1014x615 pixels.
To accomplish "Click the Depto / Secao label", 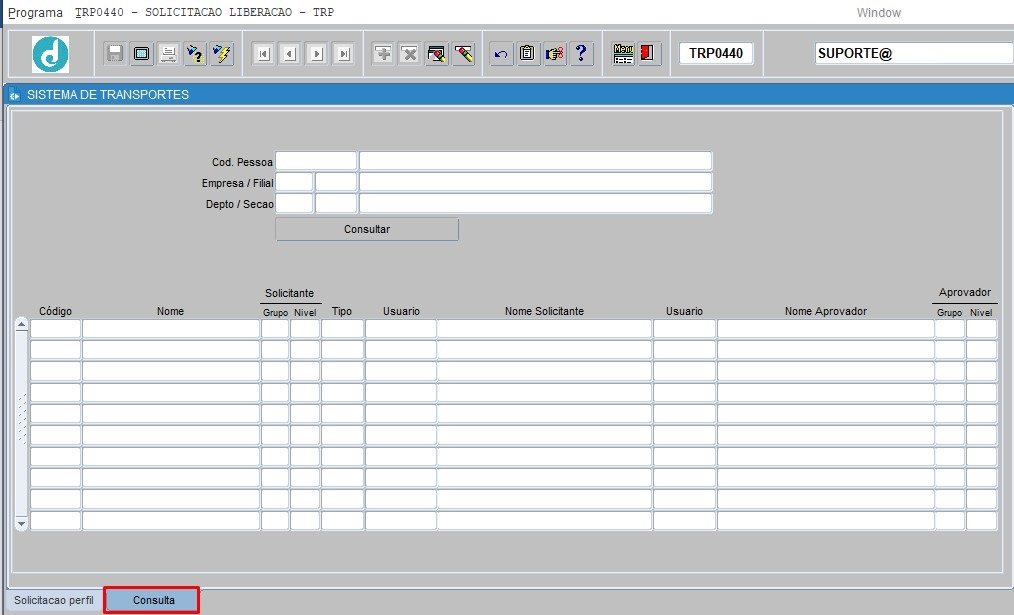I will (x=239, y=204).
